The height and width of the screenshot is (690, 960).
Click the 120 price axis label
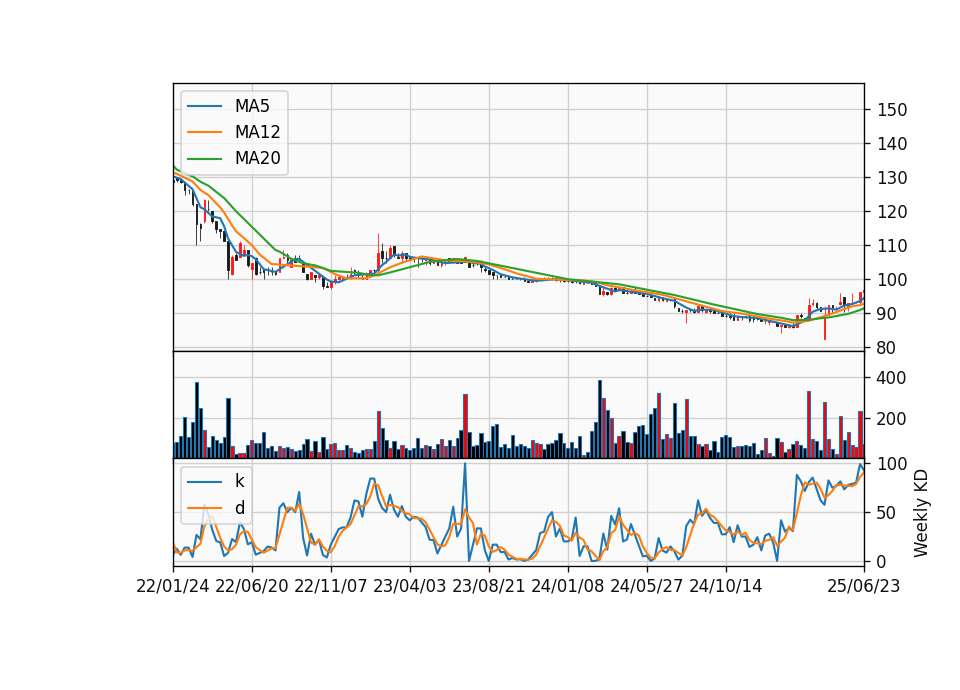coord(892,212)
